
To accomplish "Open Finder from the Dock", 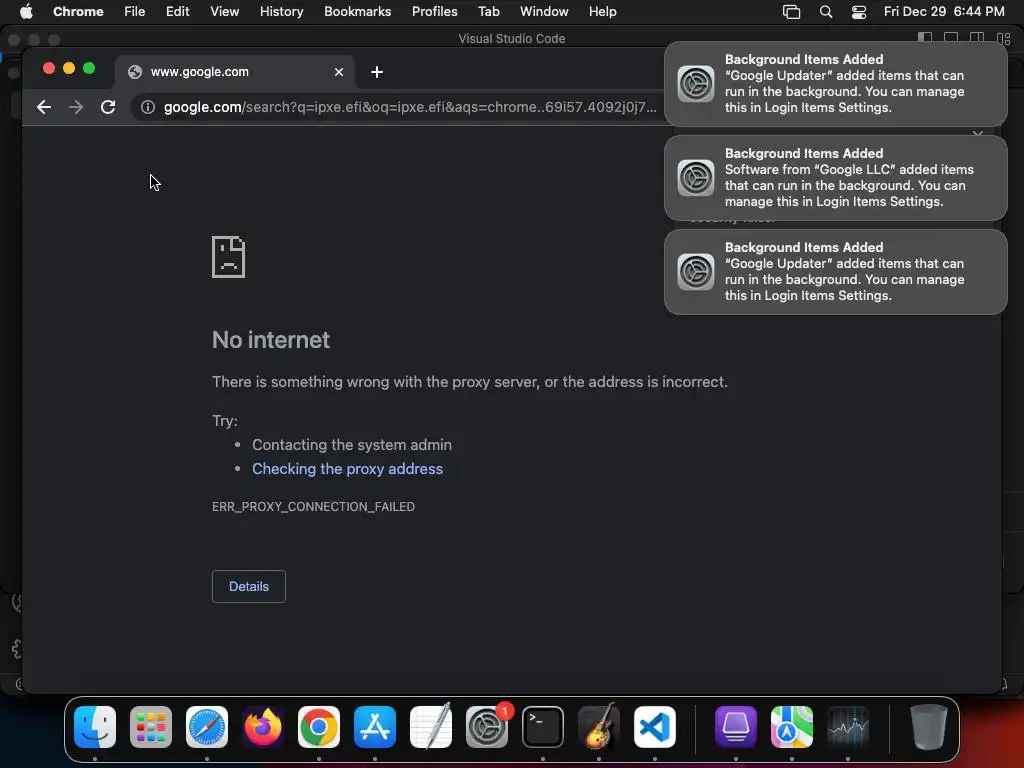I will coord(95,727).
